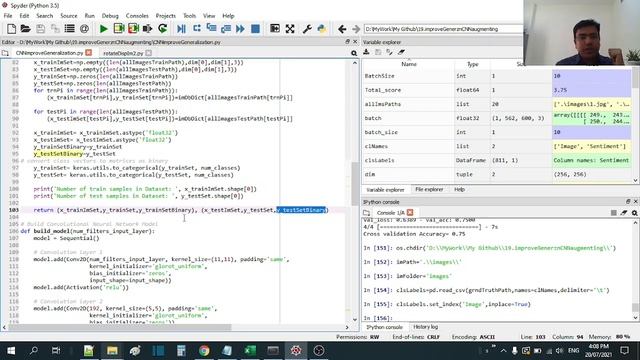Save all files icon

(55, 29)
